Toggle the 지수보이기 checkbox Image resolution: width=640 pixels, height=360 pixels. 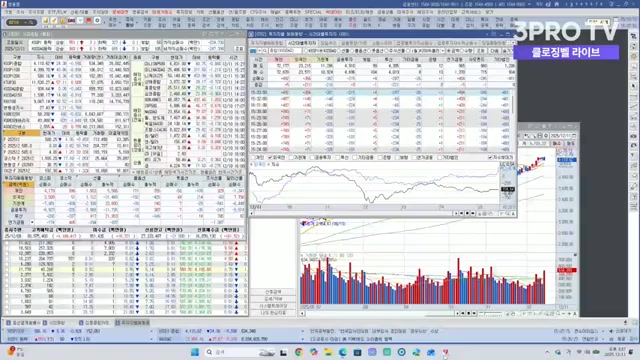(x=490, y=157)
